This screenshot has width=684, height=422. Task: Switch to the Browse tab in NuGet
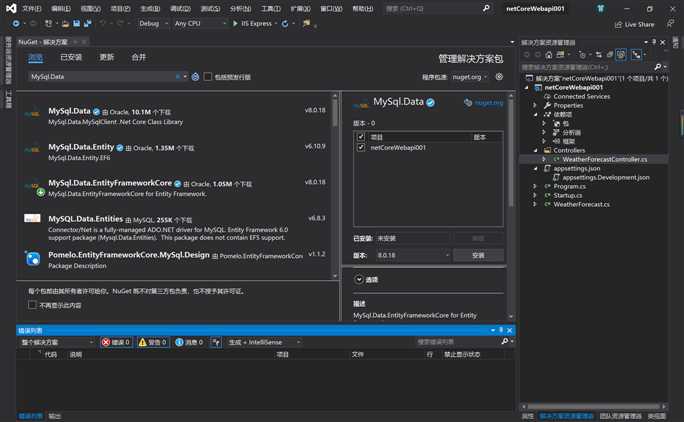point(35,57)
